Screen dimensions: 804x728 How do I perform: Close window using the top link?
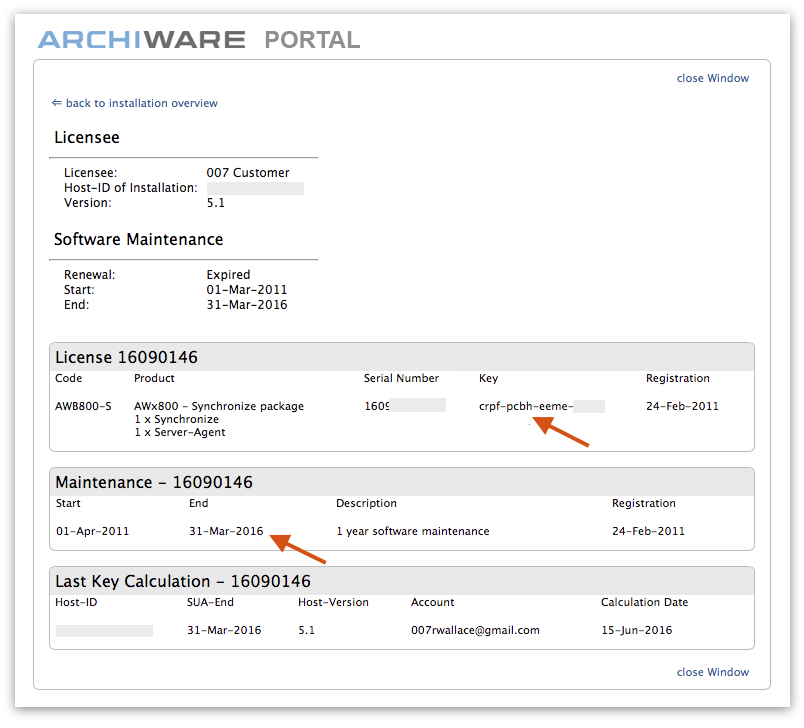click(712, 78)
